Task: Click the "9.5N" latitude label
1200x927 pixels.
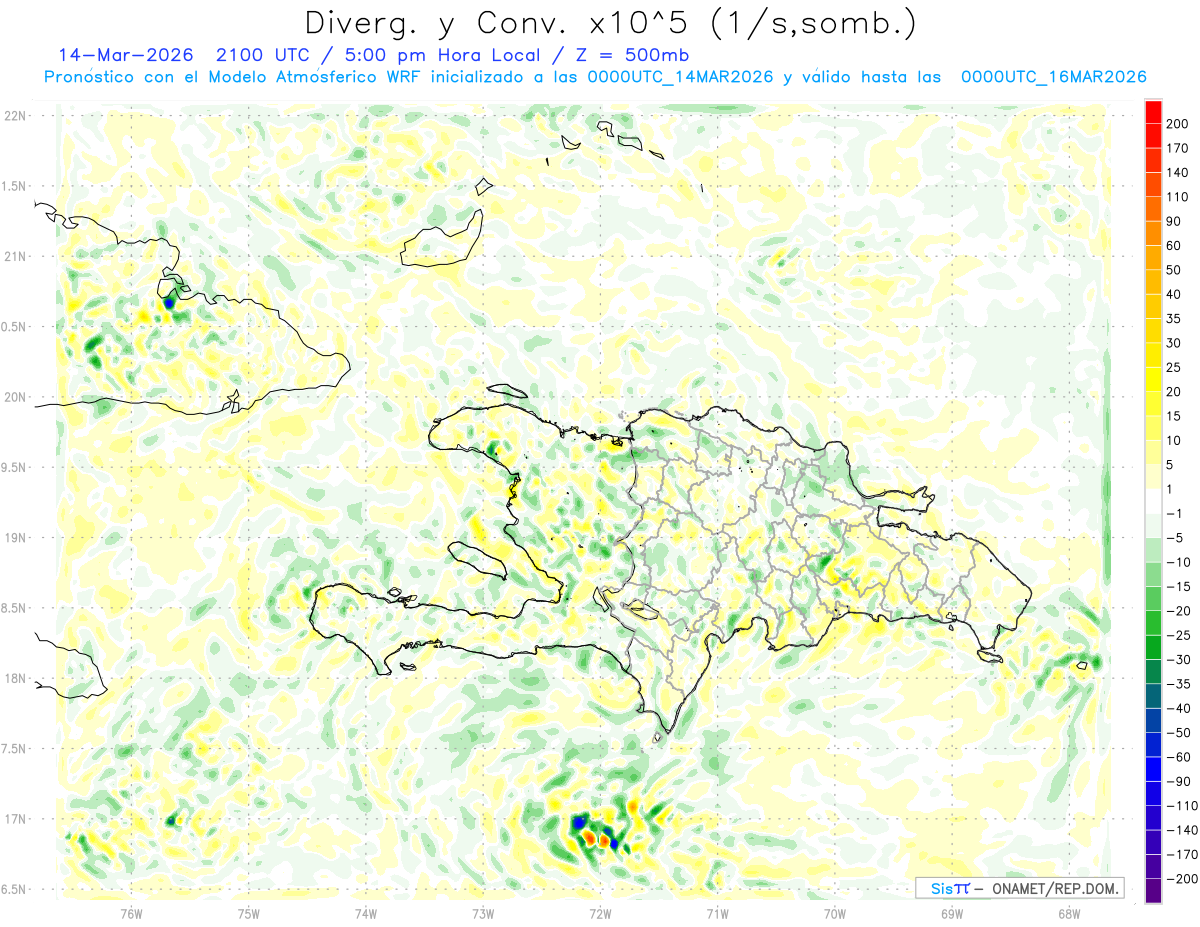Action: click(x=15, y=468)
